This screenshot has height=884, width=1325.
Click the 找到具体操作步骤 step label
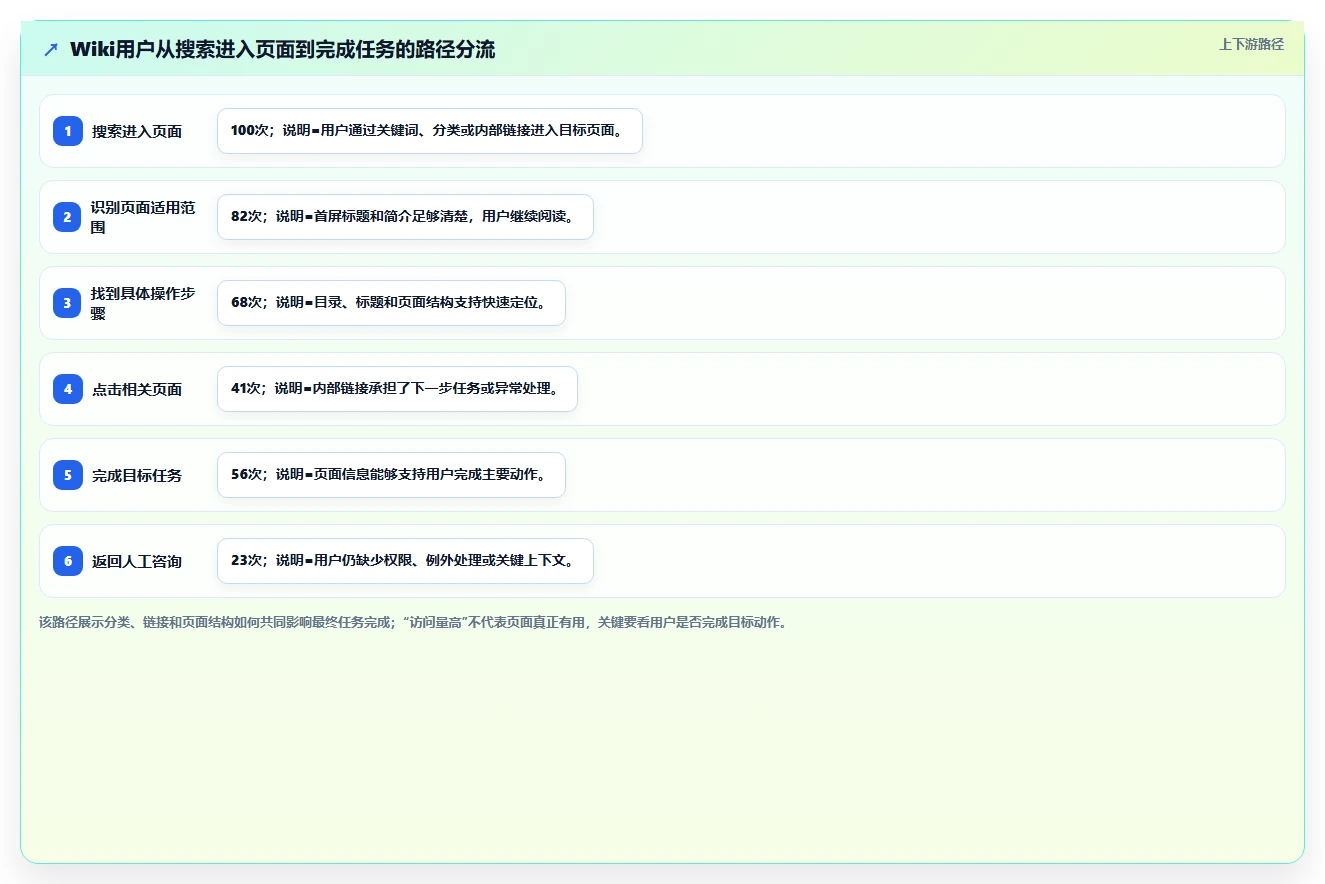tap(143, 303)
